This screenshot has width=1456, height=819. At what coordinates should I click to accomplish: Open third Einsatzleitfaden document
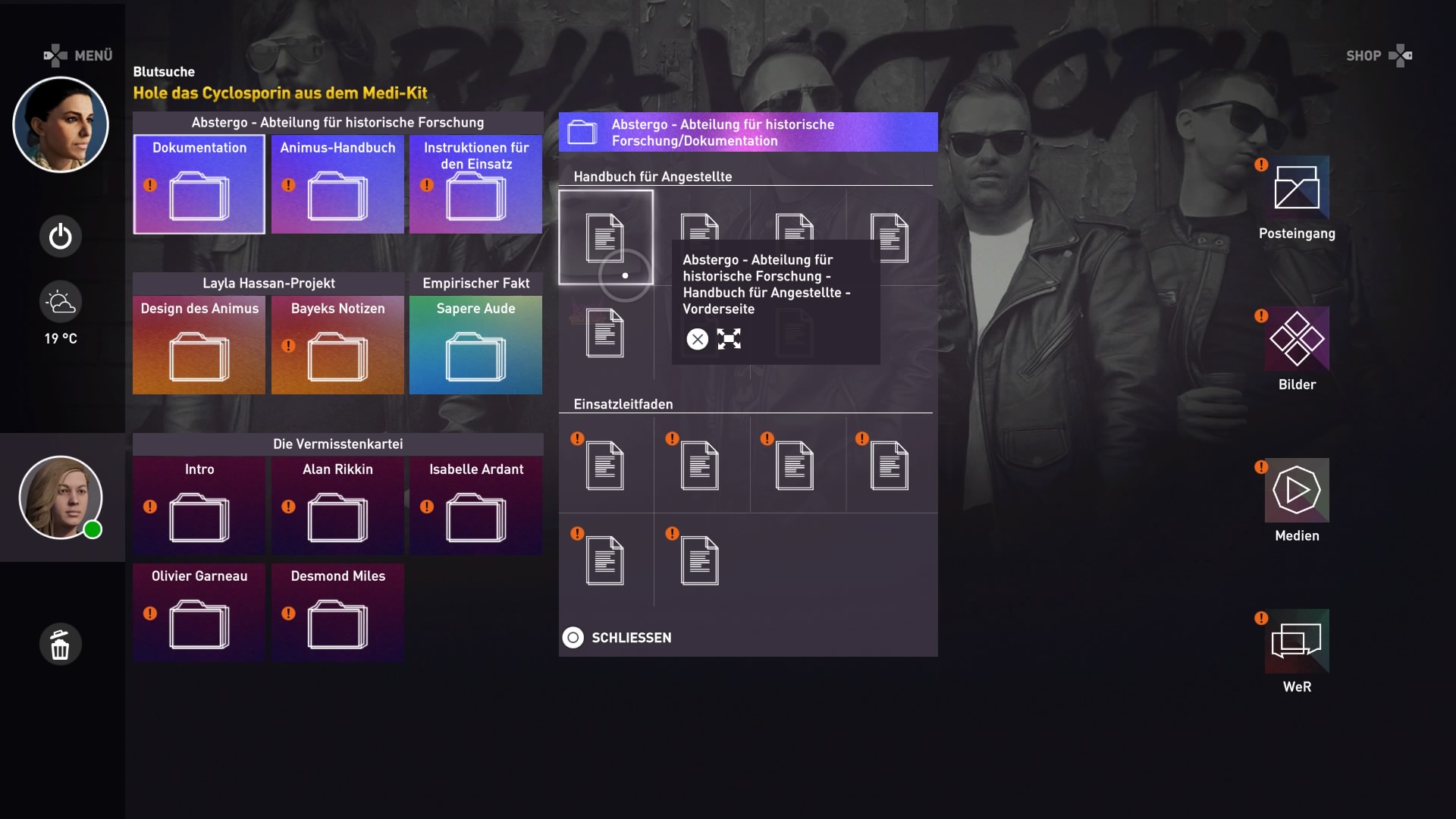795,465
